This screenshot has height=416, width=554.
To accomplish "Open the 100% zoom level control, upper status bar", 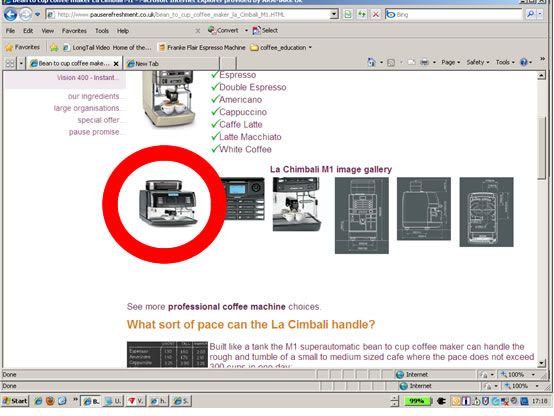I will 518,374.
